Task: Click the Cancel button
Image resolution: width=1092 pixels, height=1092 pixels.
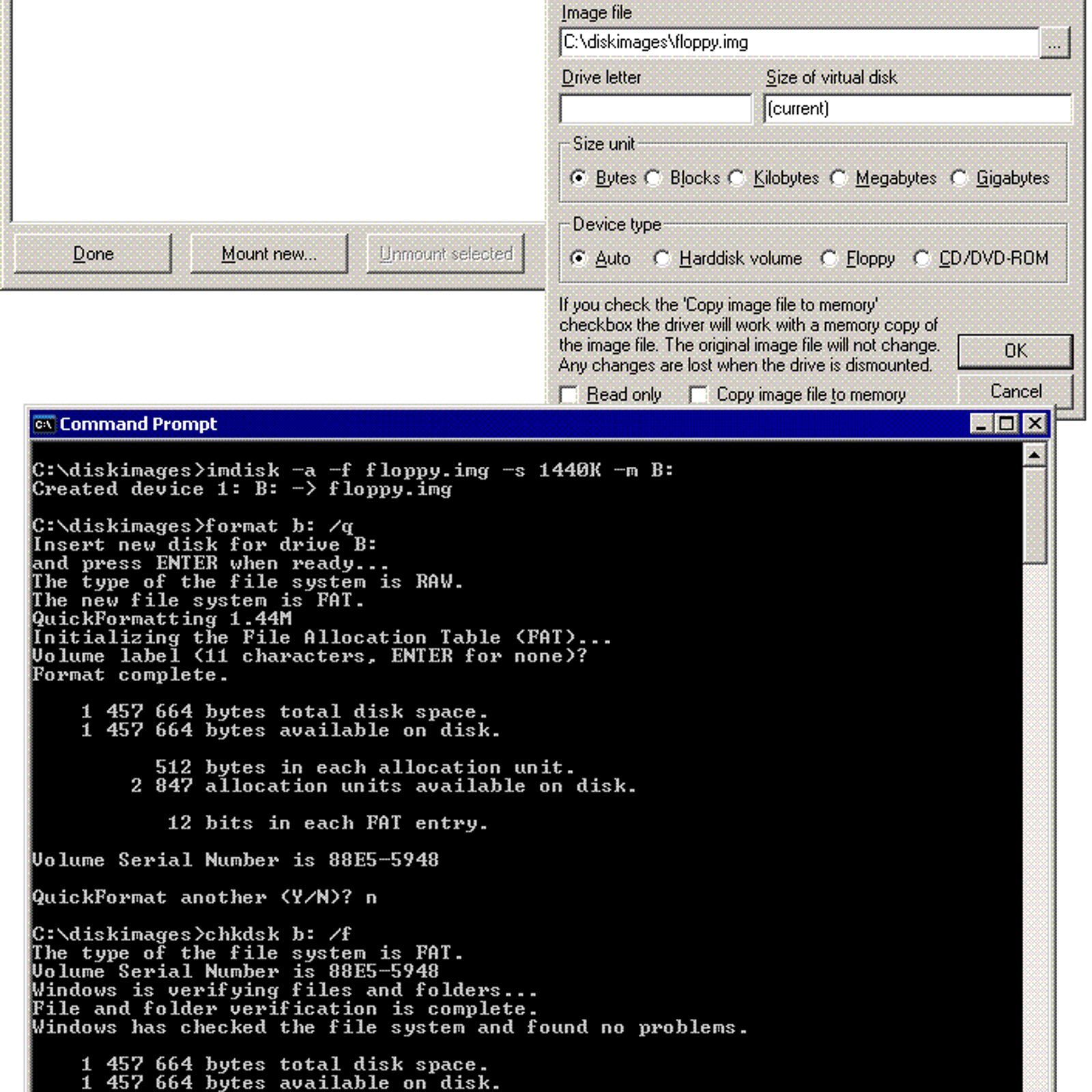Action: pyautogui.click(x=1015, y=391)
